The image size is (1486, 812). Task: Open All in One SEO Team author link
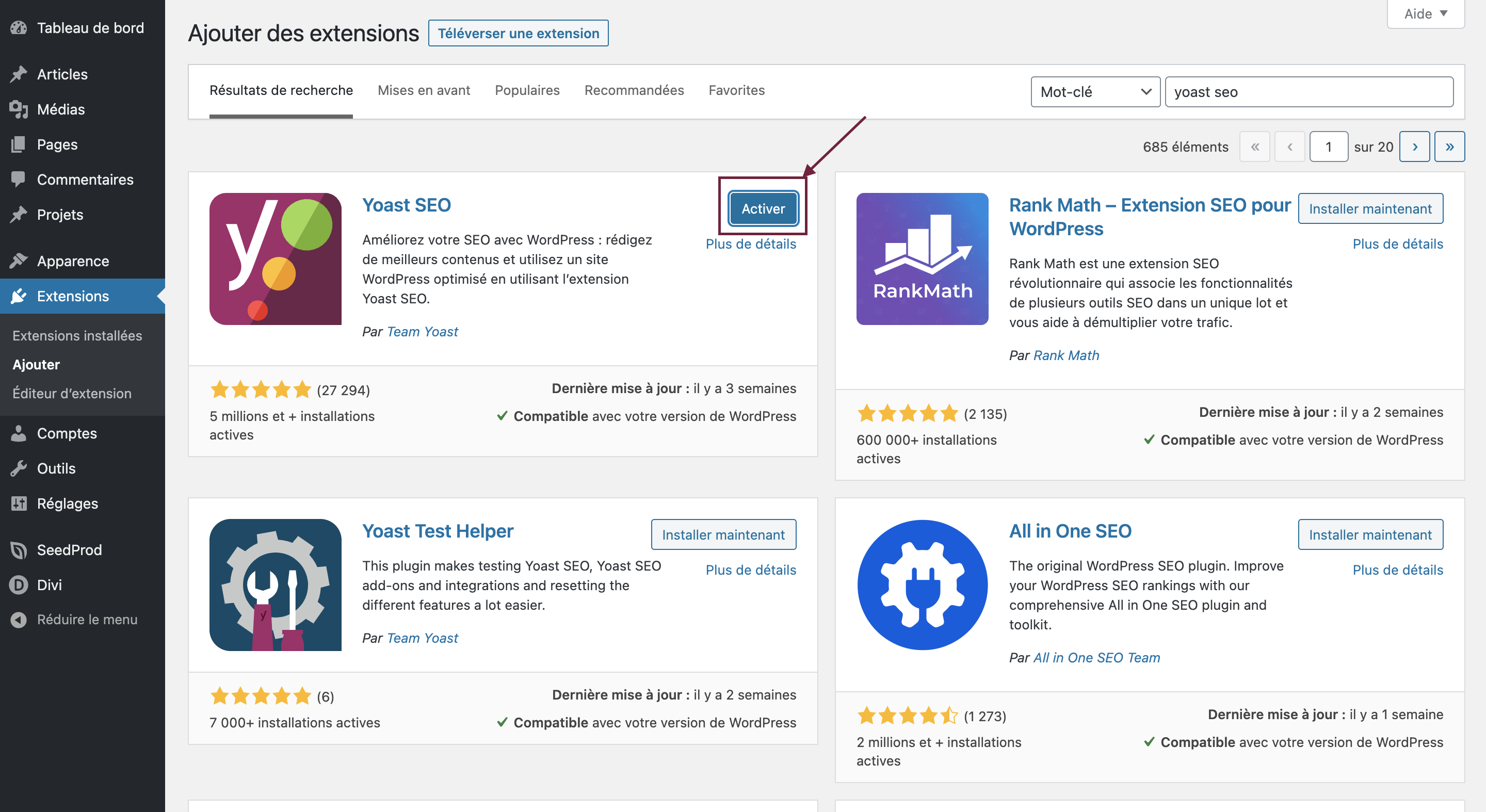pyautogui.click(x=1096, y=657)
